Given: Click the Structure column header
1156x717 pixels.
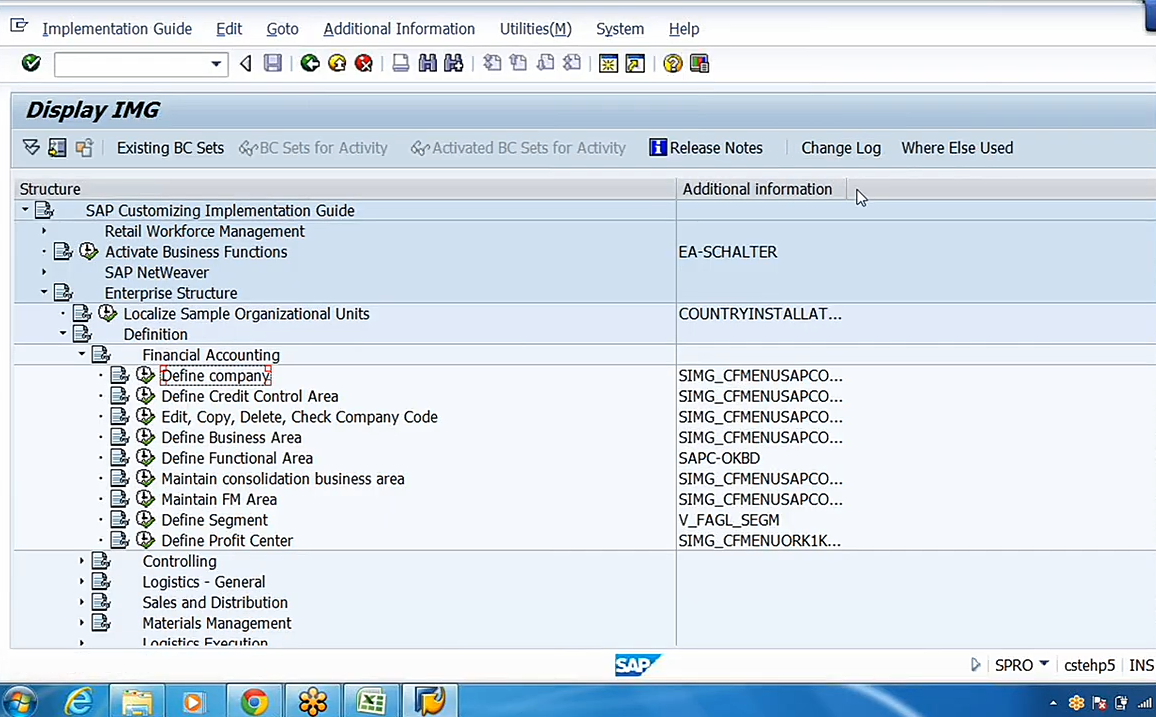Looking at the screenshot, I should pos(344,189).
